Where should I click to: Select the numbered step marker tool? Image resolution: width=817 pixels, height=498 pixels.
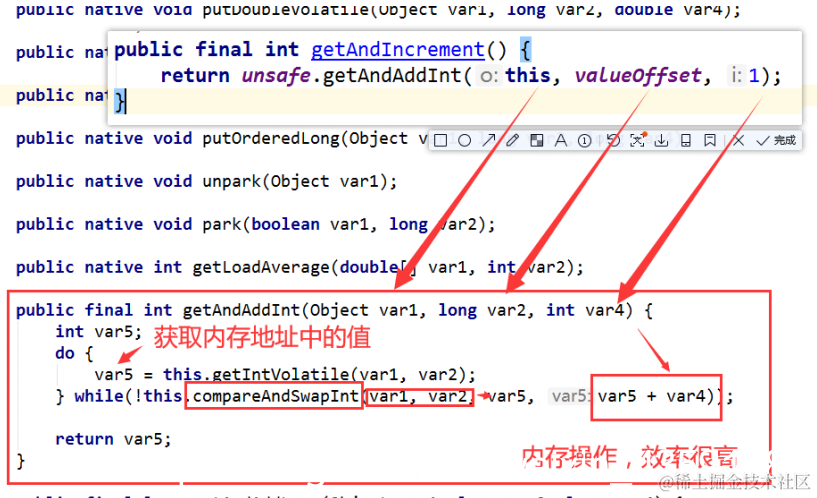coord(585,141)
